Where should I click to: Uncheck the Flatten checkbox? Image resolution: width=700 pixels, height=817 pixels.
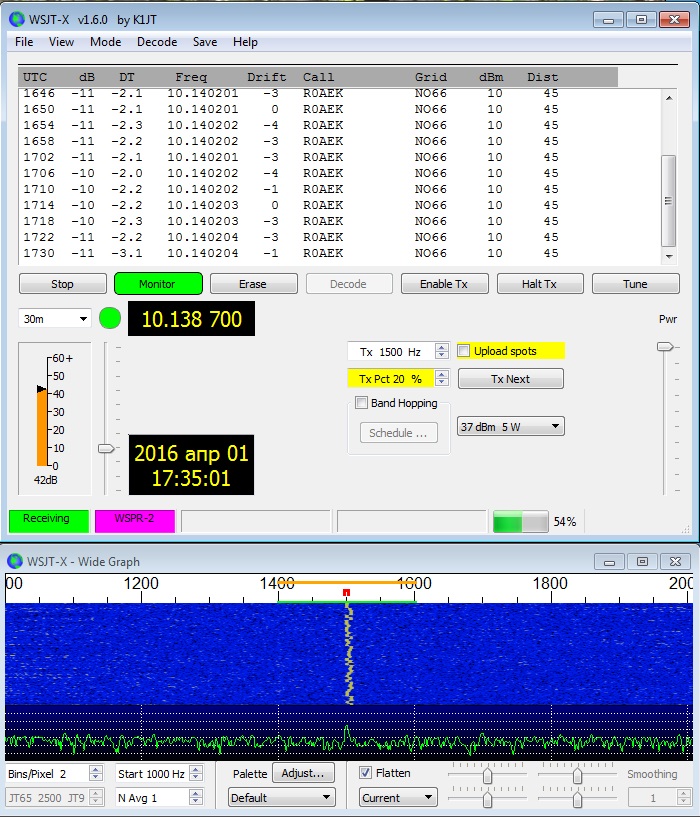pos(365,773)
